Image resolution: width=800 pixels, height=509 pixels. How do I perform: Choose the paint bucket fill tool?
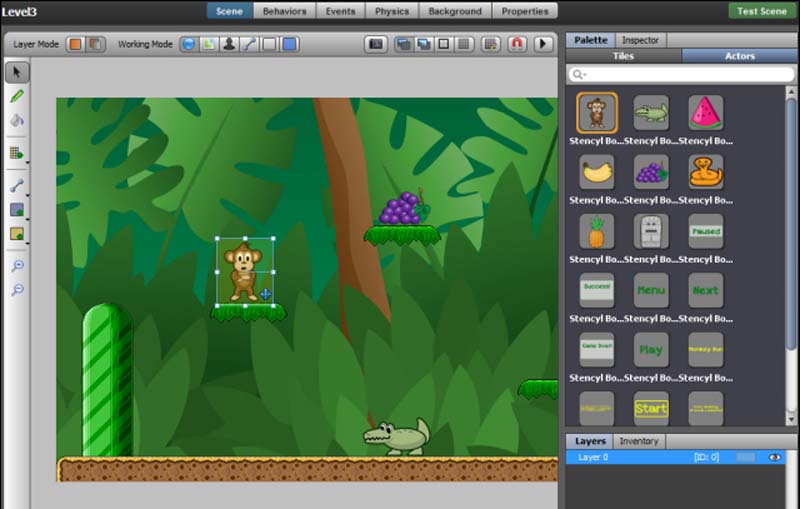click(17, 121)
